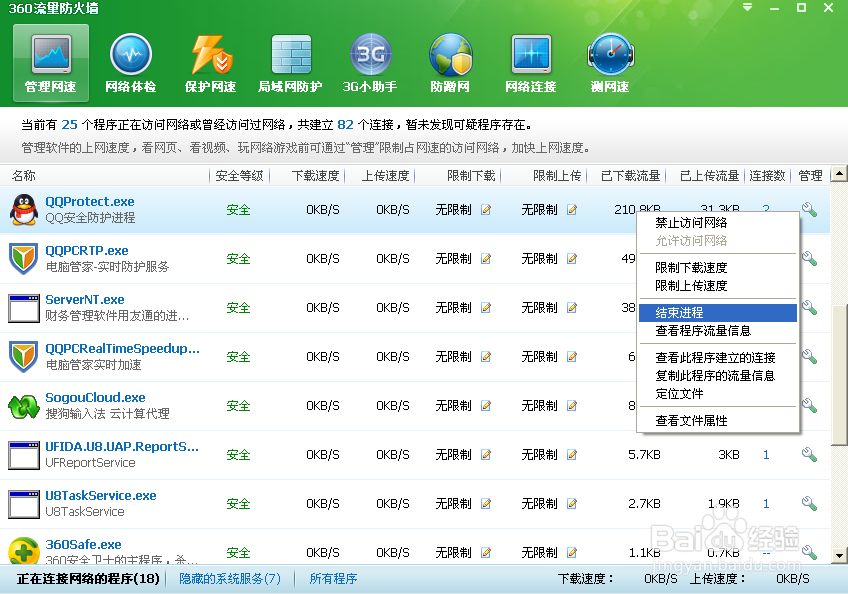Viewport: 848px width, 594px height.
Task: Open the 网络体检 tool
Action: coord(130,63)
